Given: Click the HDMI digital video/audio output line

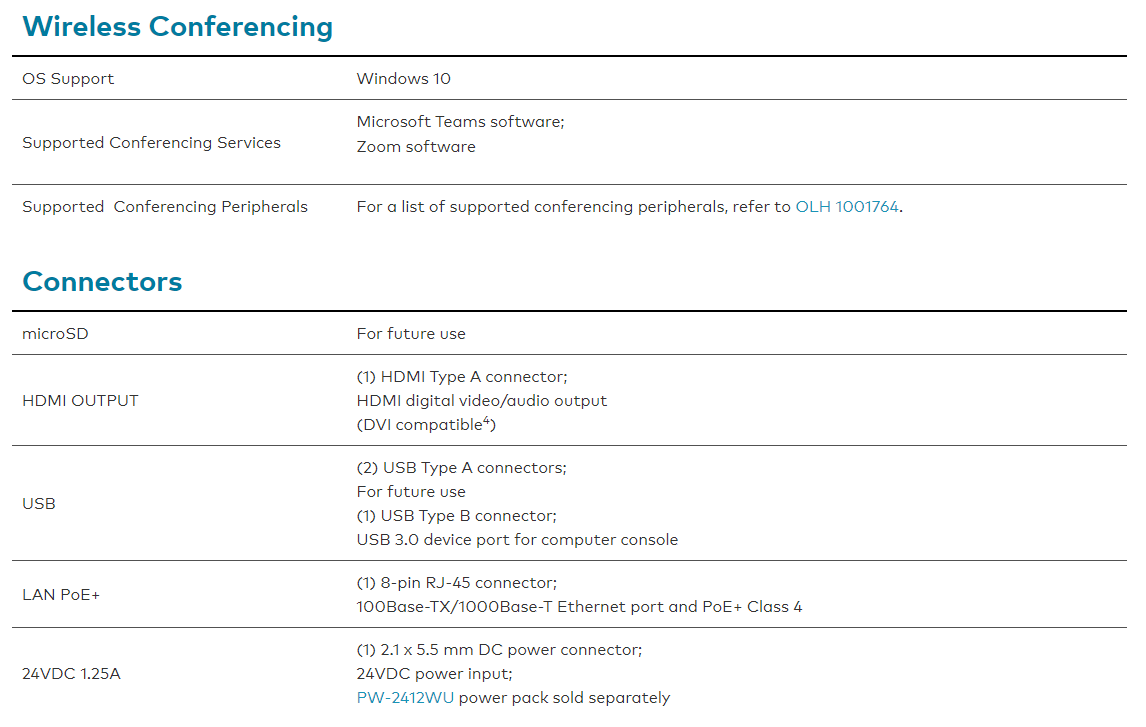Looking at the screenshot, I should click(x=481, y=401).
